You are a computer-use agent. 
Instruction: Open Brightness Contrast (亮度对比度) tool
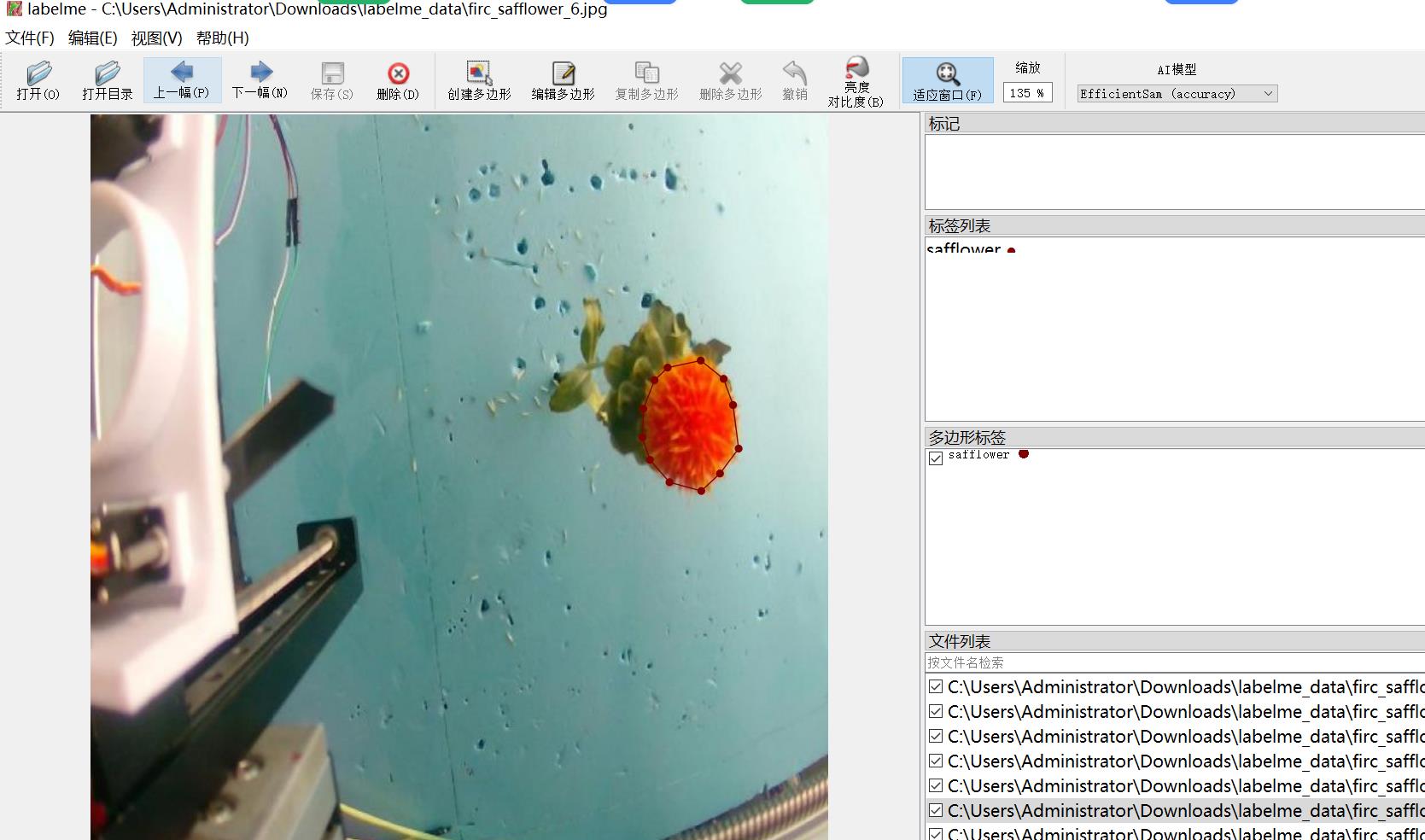(856, 82)
